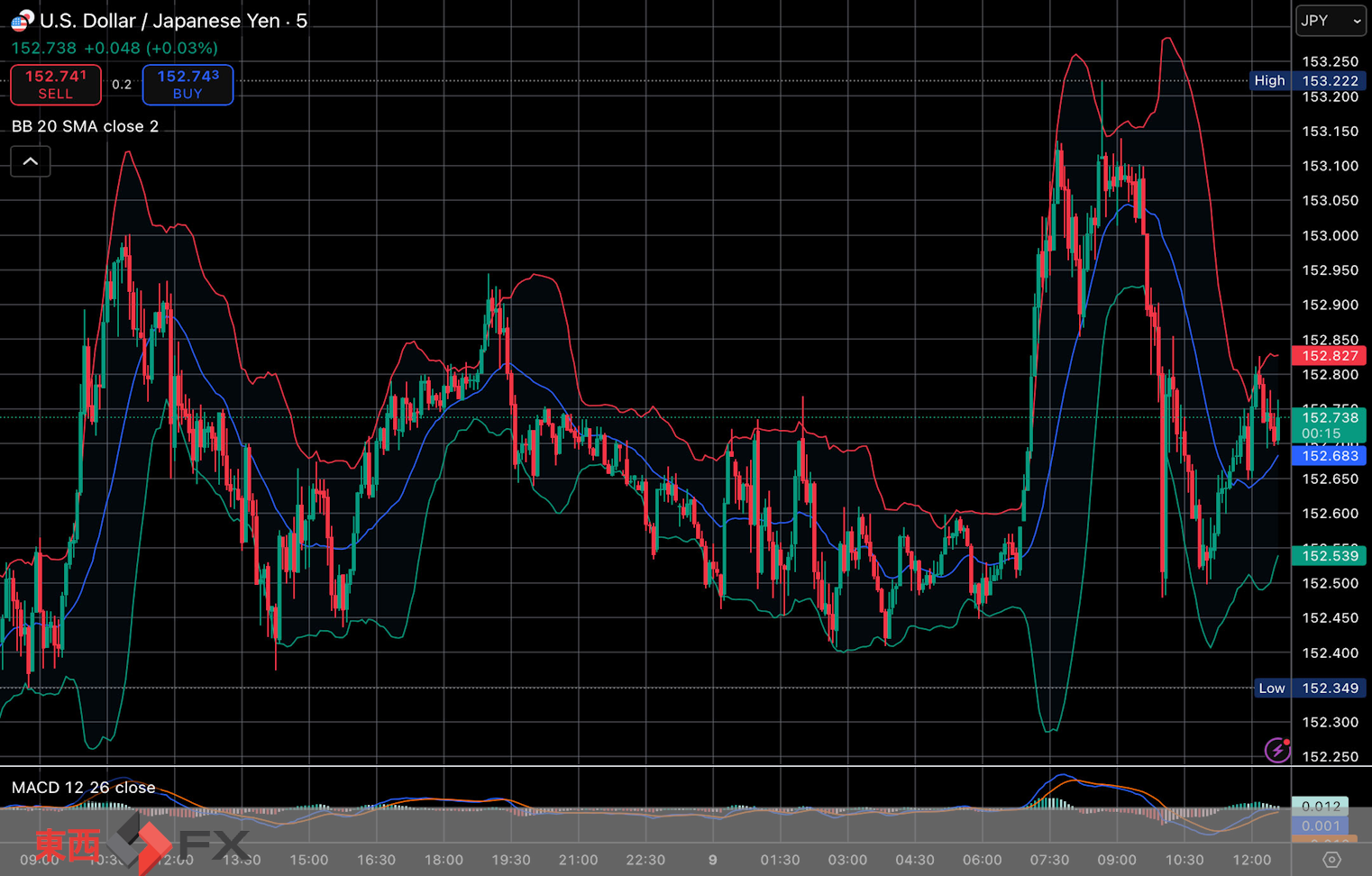Image resolution: width=1372 pixels, height=876 pixels.
Task: Click the red 152.827 upper band tag
Action: [x=1329, y=356]
